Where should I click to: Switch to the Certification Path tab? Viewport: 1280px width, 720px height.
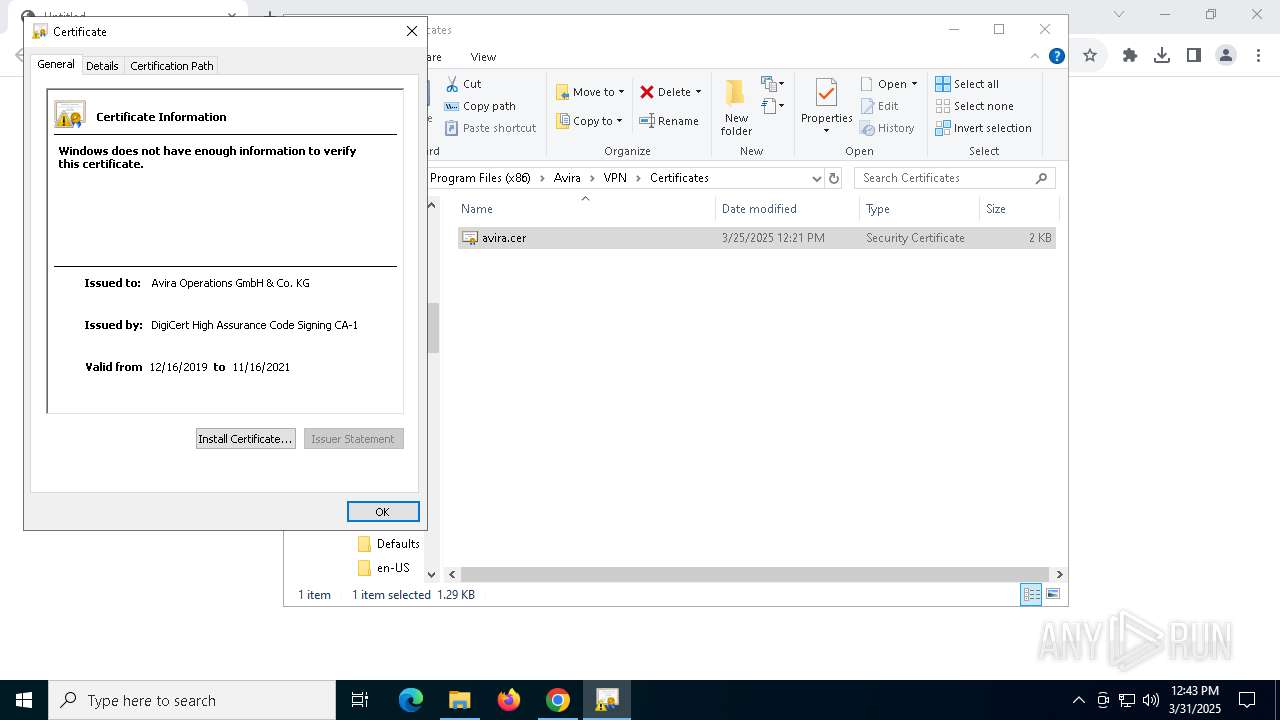[x=172, y=65]
